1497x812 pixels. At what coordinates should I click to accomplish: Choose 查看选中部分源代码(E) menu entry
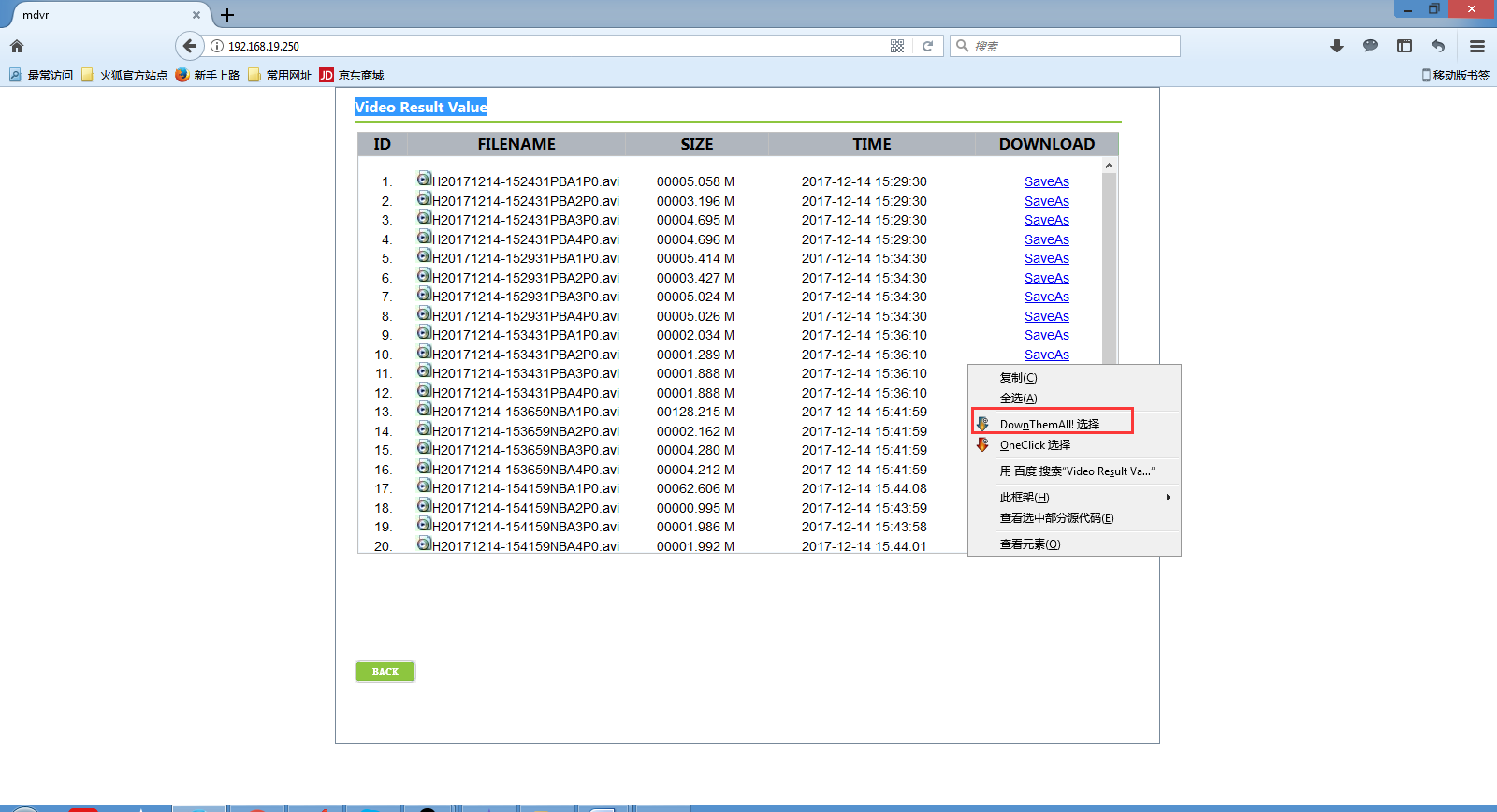[1074, 518]
